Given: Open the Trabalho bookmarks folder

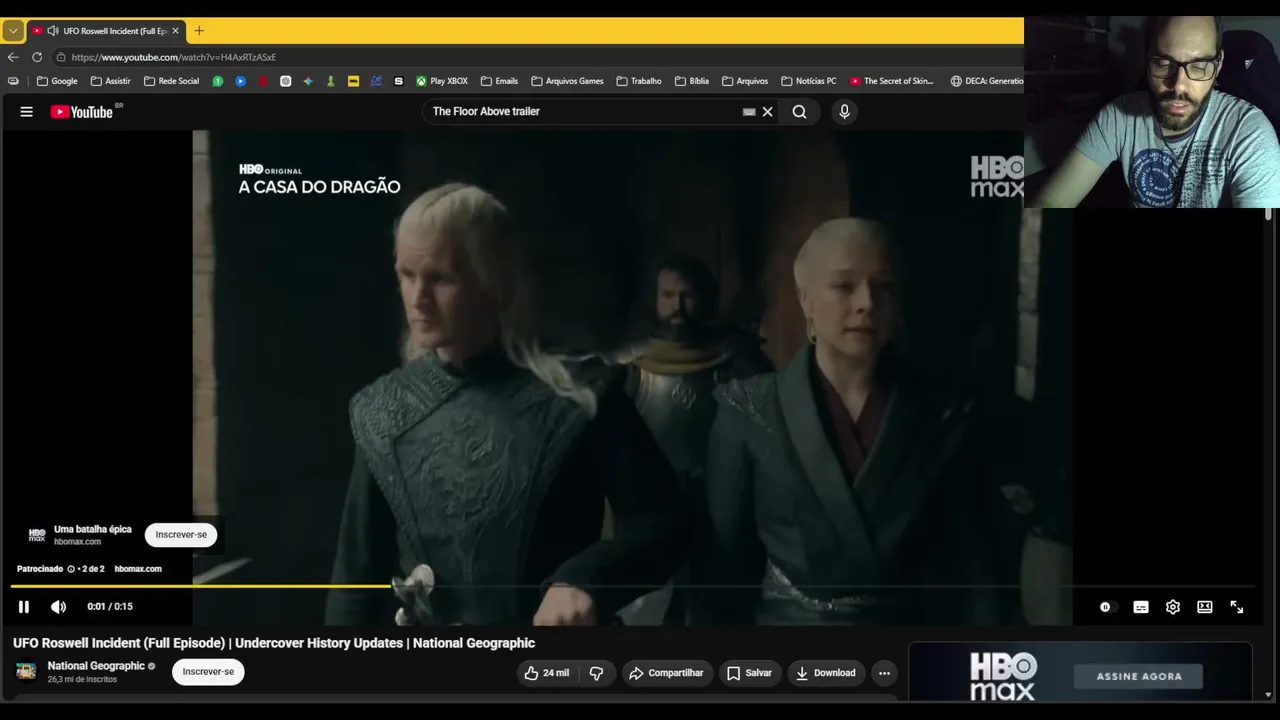Looking at the screenshot, I should pyautogui.click(x=639, y=81).
